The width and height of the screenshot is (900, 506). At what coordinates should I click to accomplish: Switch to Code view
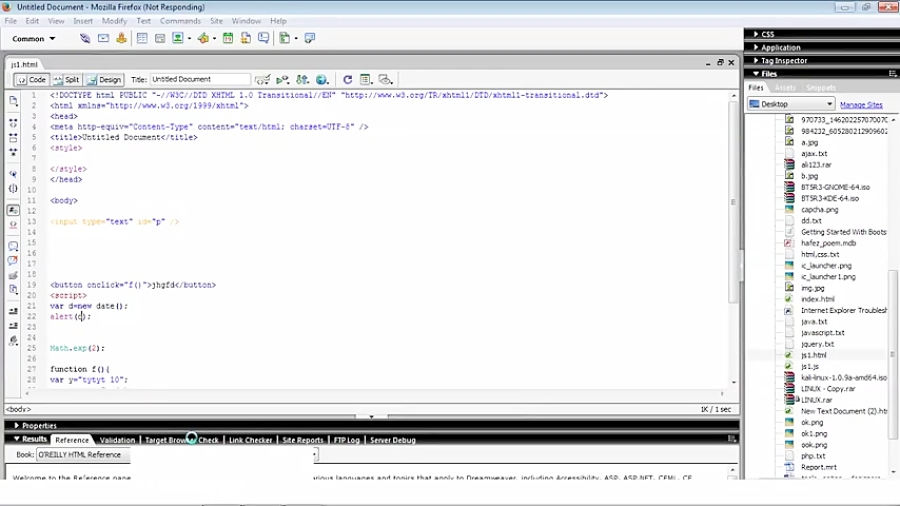pyautogui.click(x=32, y=80)
